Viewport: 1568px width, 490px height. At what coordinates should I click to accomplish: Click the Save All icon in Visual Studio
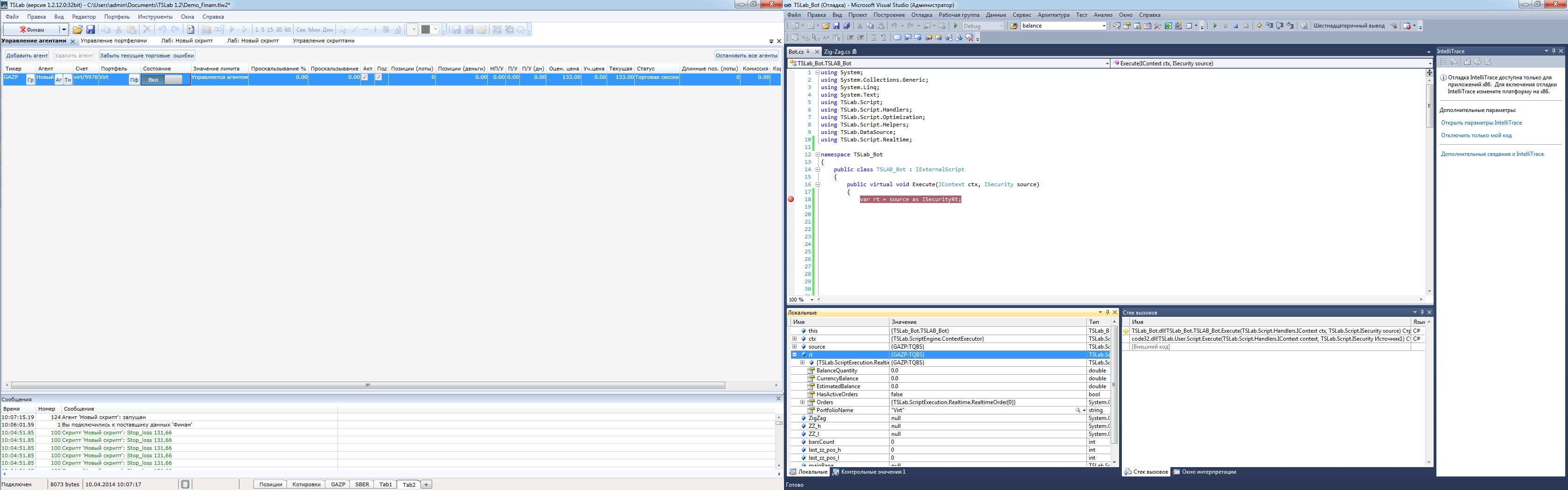pos(847,26)
